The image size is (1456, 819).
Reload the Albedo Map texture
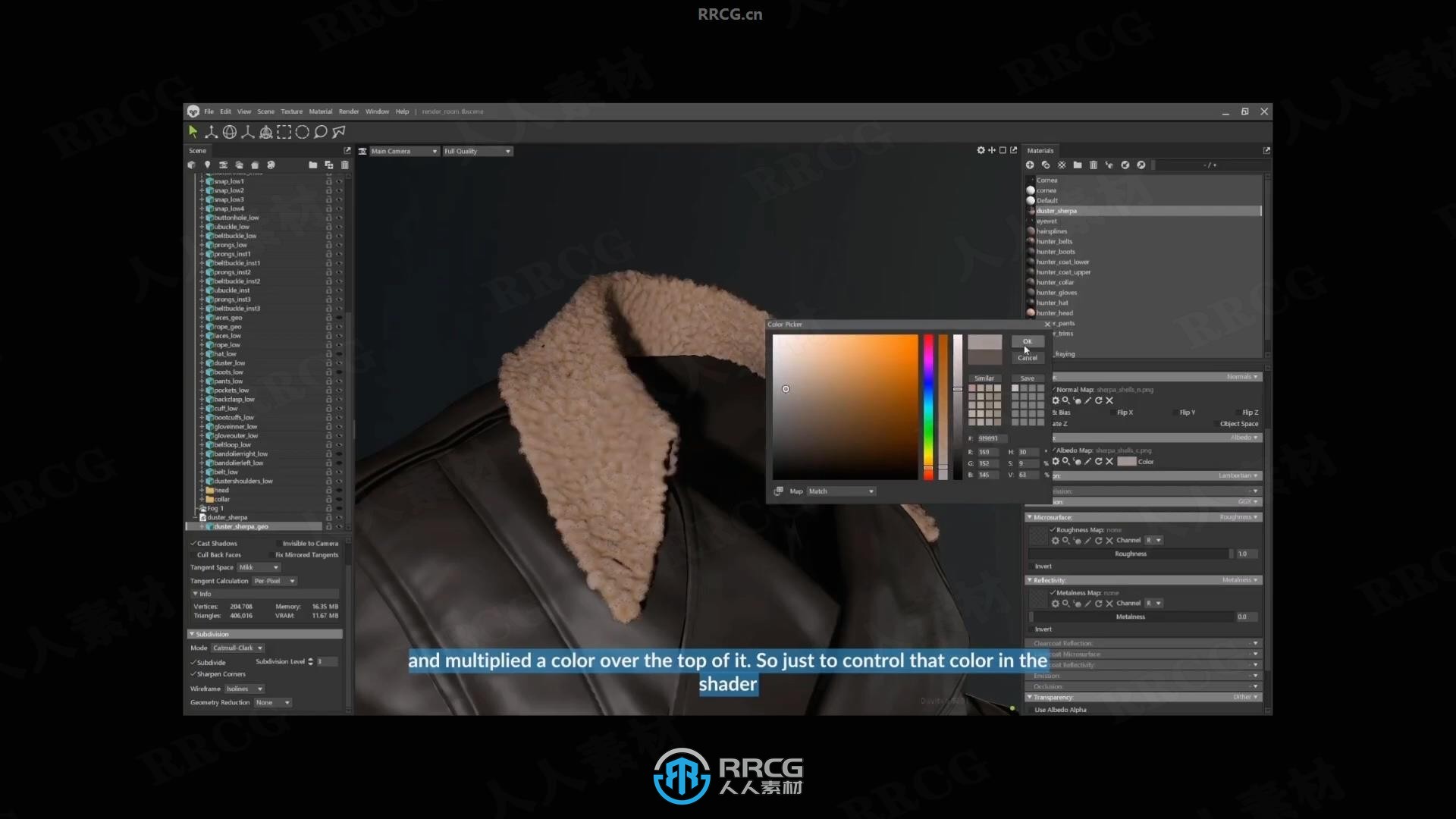[x=1098, y=461]
